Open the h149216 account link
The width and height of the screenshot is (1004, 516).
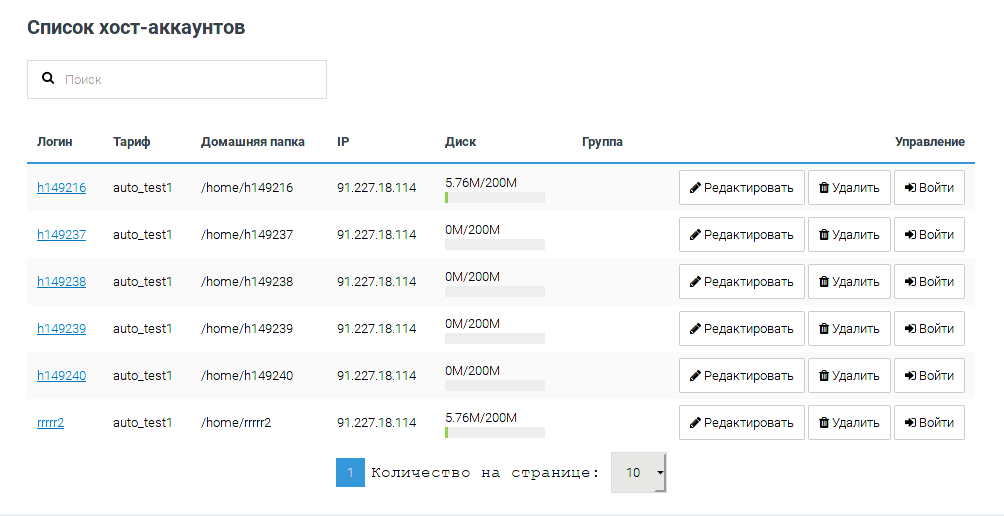61,188
